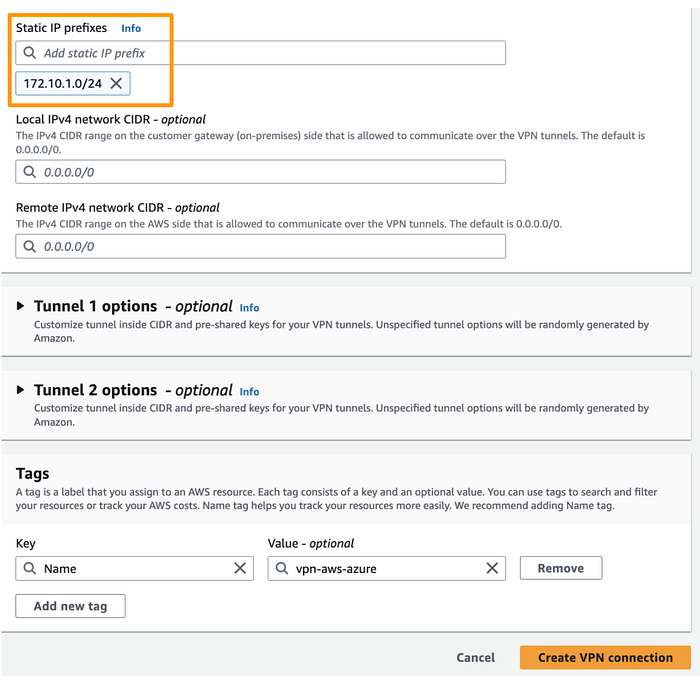
Task: Clear the vpn-aws-azure value field
Action: tap(492, 568)
